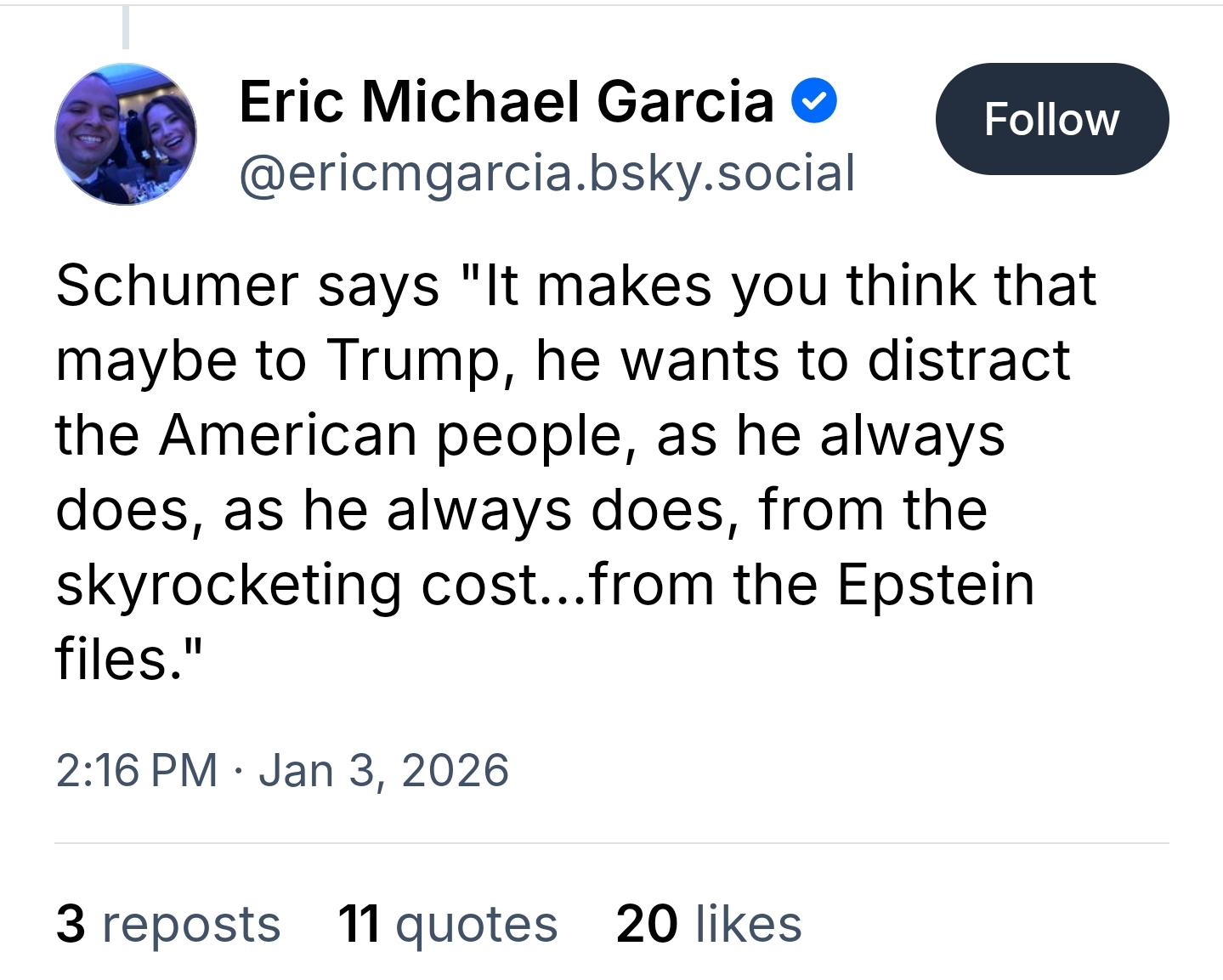
Task: Click the @ericmgarcia.bsky.social handle
Action: pos(546,173)
